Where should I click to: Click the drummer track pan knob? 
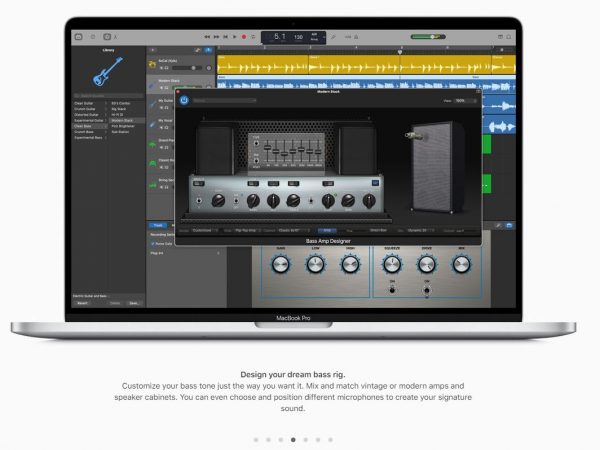pyautogui.click(x=209, y=68)
